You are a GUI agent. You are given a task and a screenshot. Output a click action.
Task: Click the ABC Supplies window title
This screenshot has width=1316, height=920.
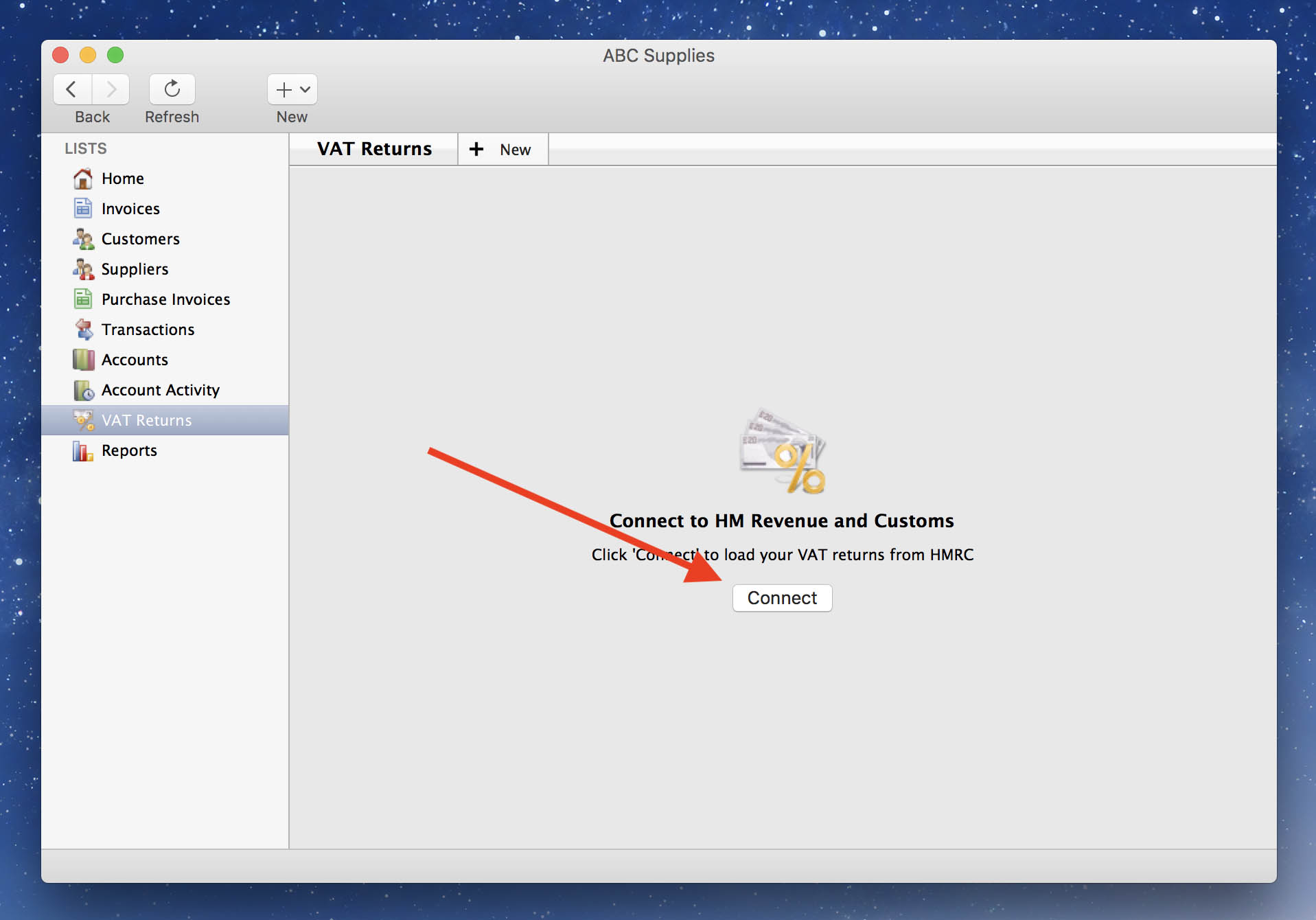click(658, 56)
